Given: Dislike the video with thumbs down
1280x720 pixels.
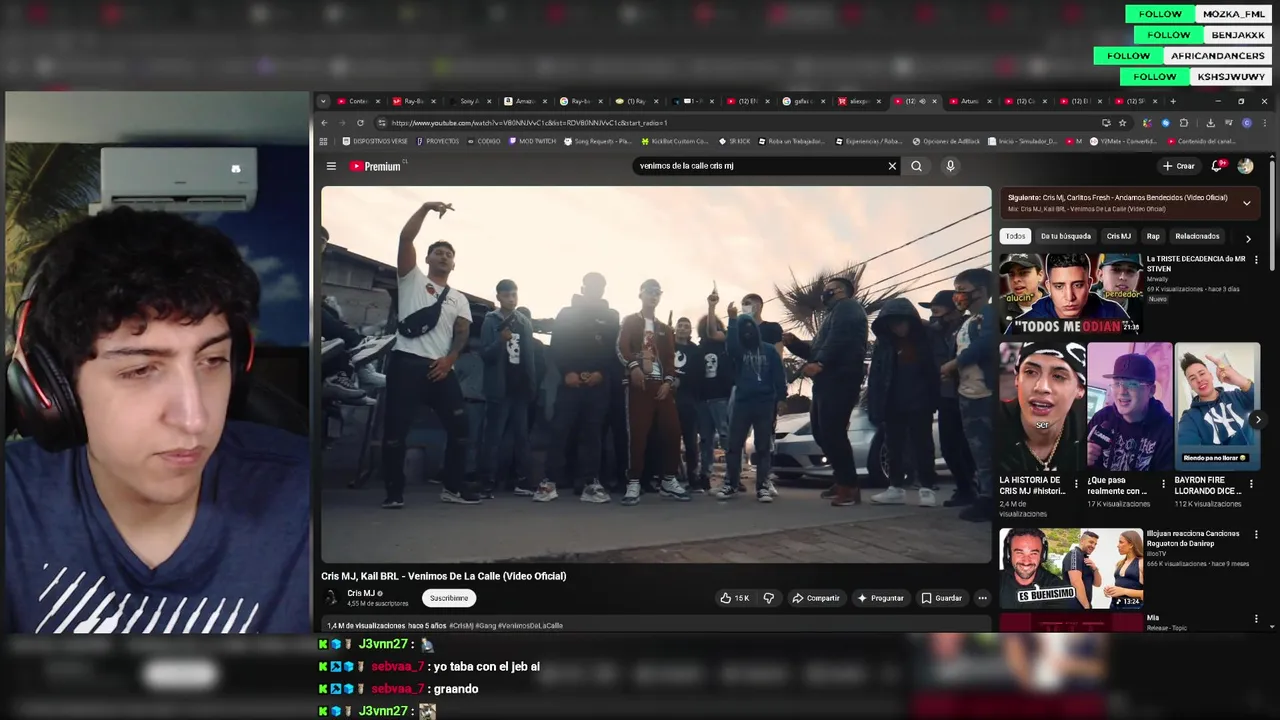Looking at the screenshot, I should click(768, 598).
